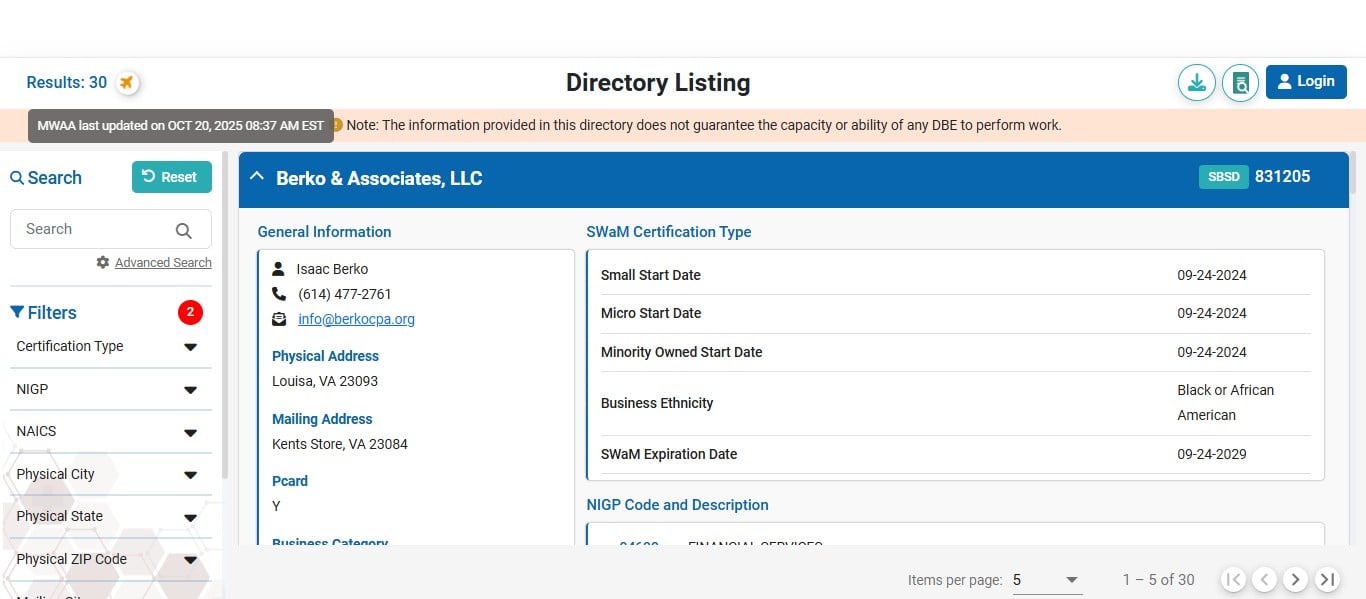The width and height of the screenshot is (1366, 599).
Task: Click the left sidebar scrollbar
Action: pyautogui.click(x=225, y=315)
